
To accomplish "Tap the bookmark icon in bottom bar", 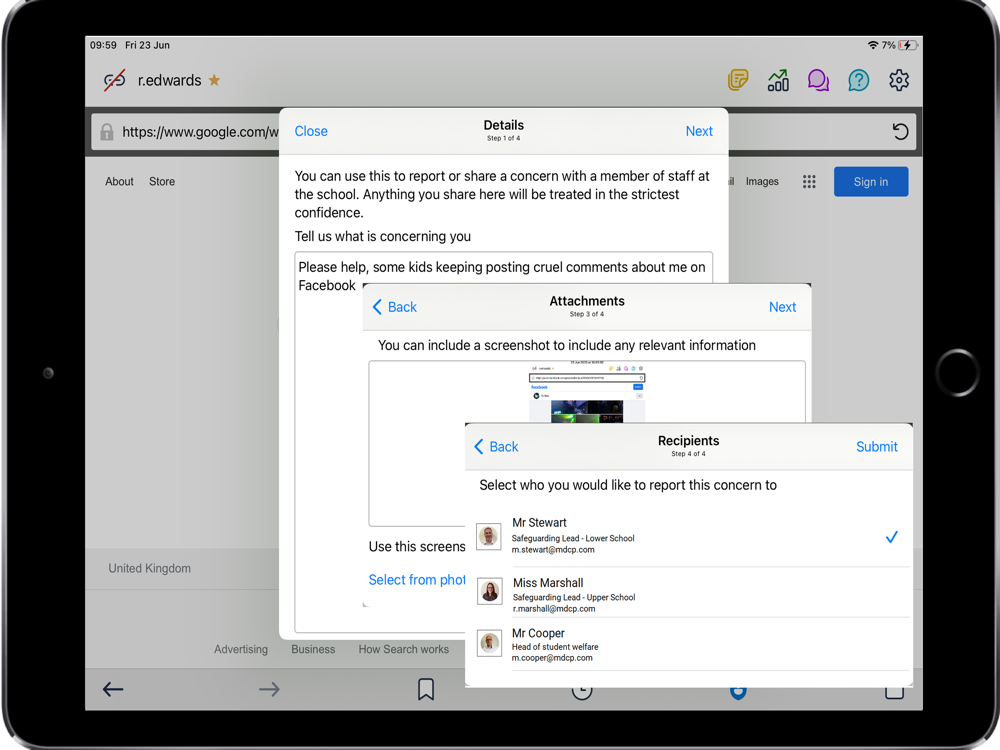I will (426, 689).
